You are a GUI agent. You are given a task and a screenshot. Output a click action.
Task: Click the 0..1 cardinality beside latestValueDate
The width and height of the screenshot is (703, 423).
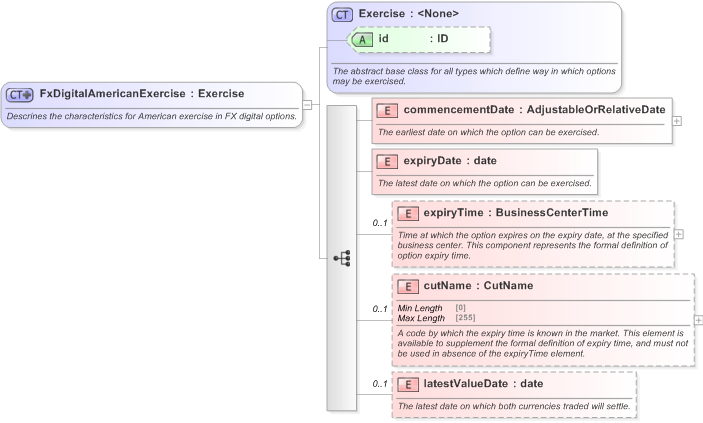380,384
